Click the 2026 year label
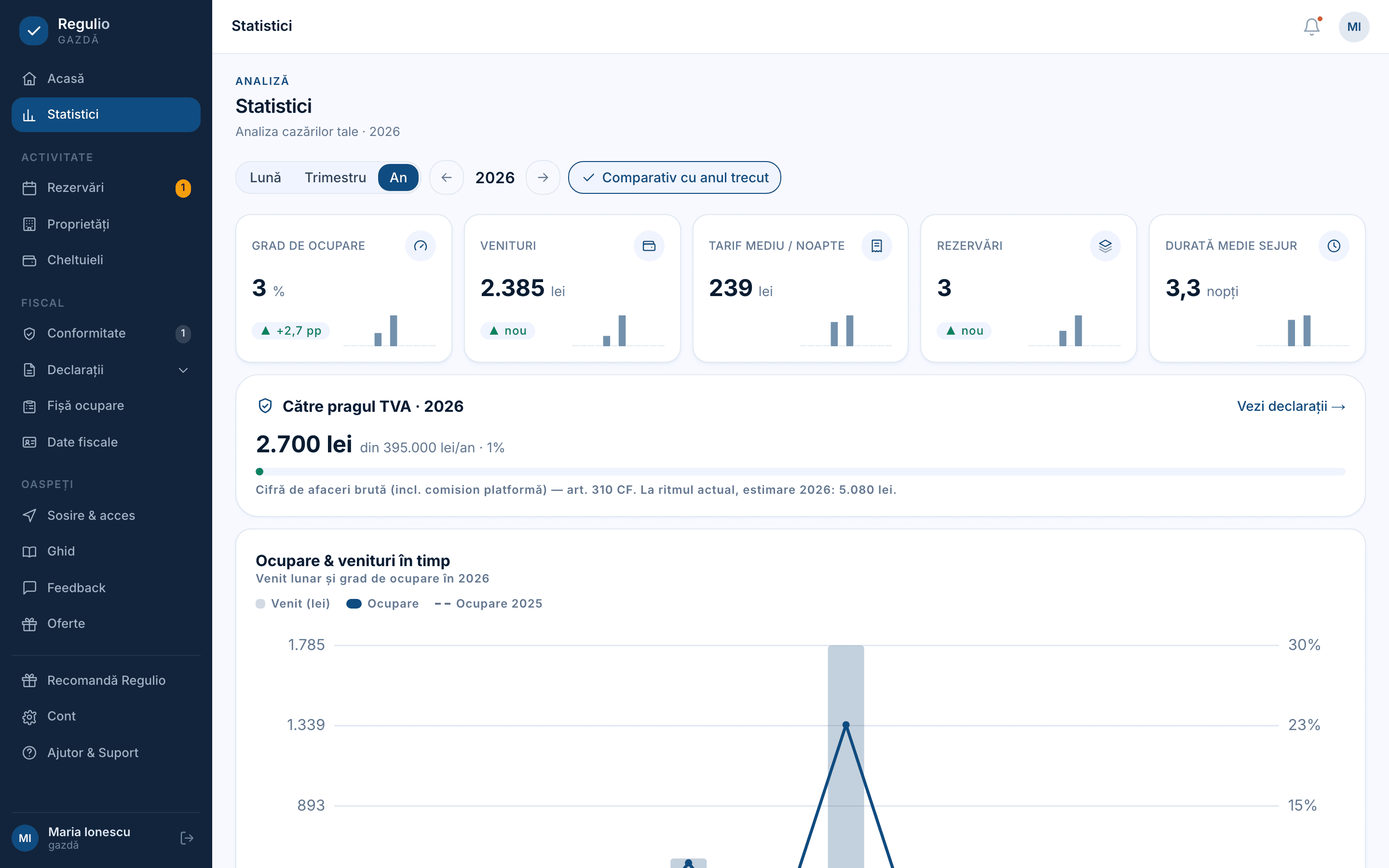Image resolution: width=1389 pixels, height=868 pixels. [x=495, y=178]
